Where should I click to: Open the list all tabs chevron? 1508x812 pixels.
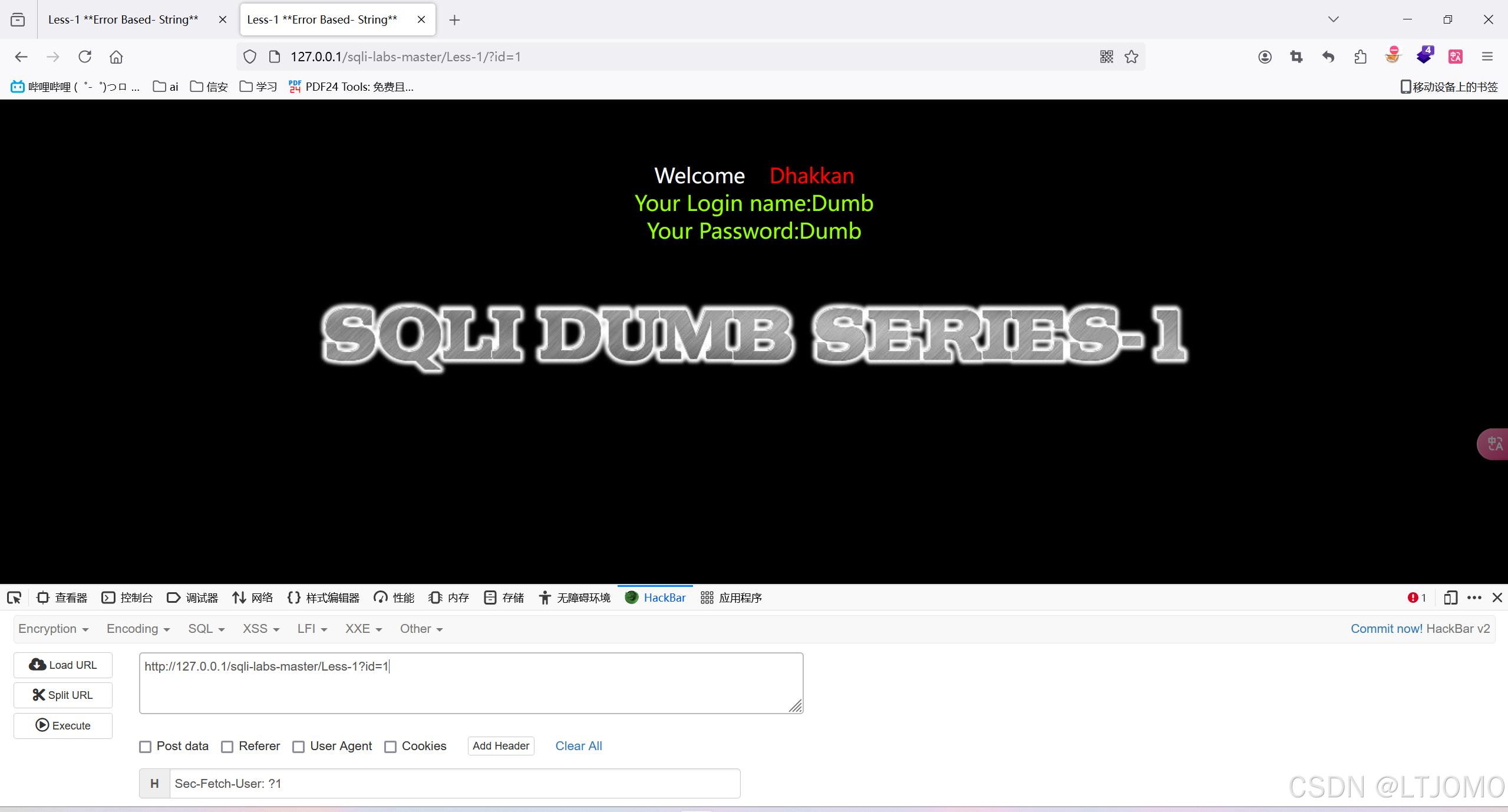click(1334, 19)
